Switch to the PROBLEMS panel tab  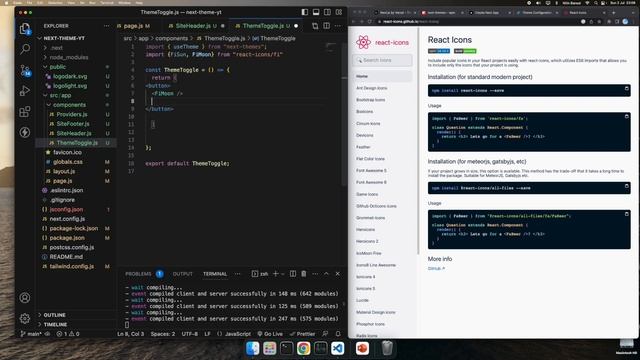tap(144, 274)
